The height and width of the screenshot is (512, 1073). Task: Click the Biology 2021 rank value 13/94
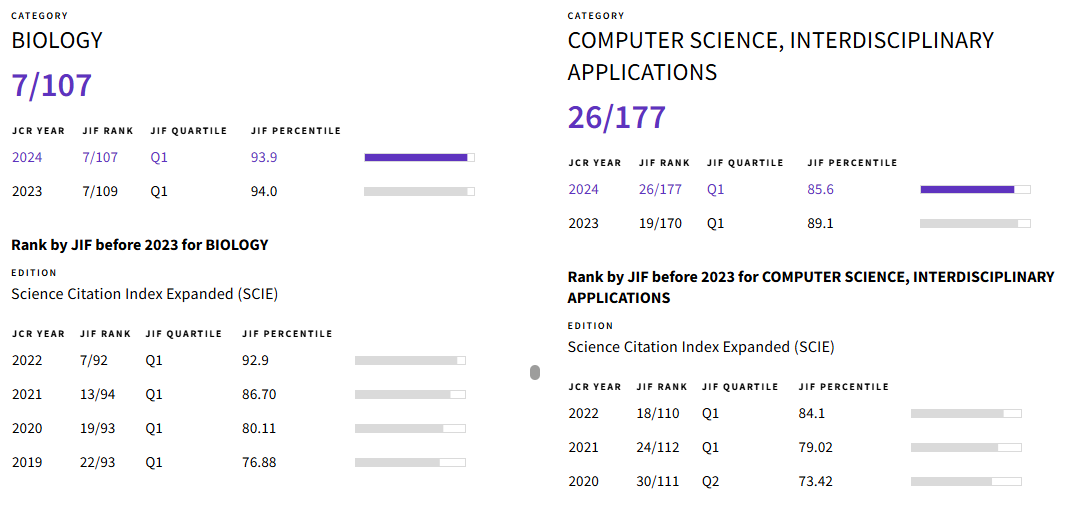(98, 395)
